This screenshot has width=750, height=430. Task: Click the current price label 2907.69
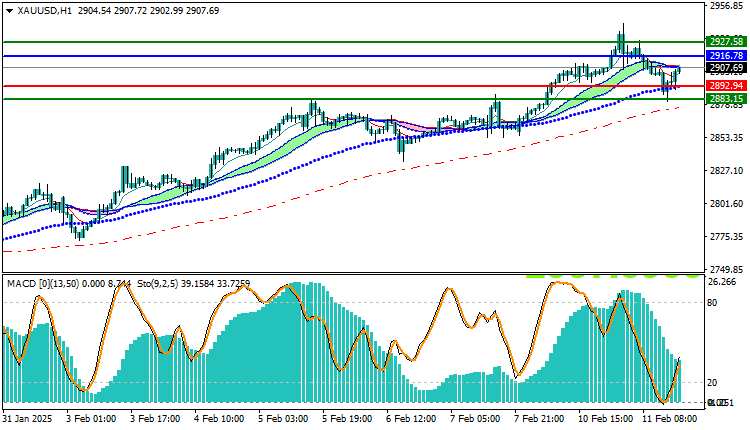[727, 67]
